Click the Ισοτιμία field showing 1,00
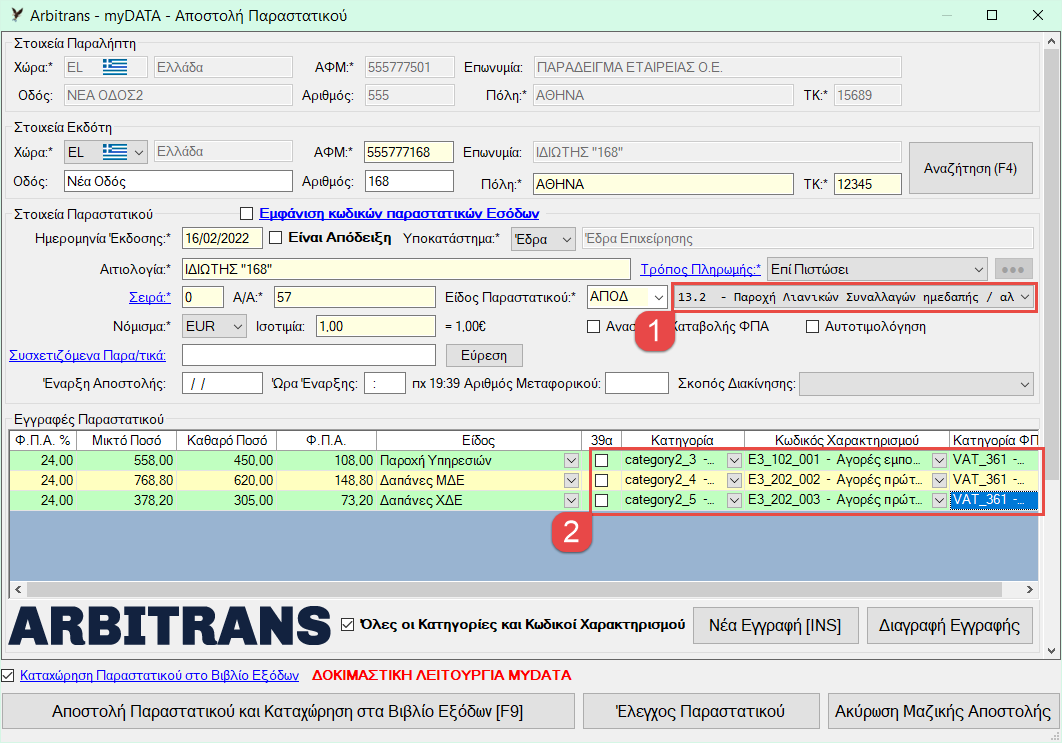The width and height of the screenshot is (1062, 743). pos(376,326)
